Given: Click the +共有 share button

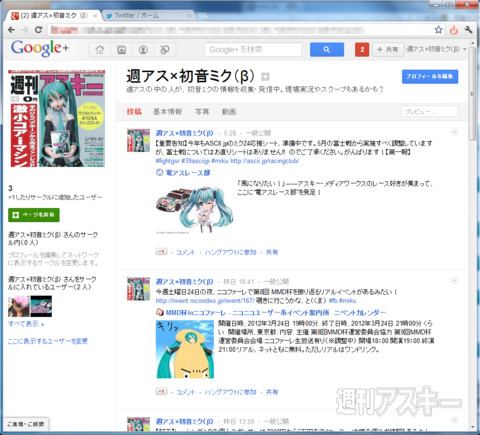Looking at the screenshot, I should click(x=387, y=50).
